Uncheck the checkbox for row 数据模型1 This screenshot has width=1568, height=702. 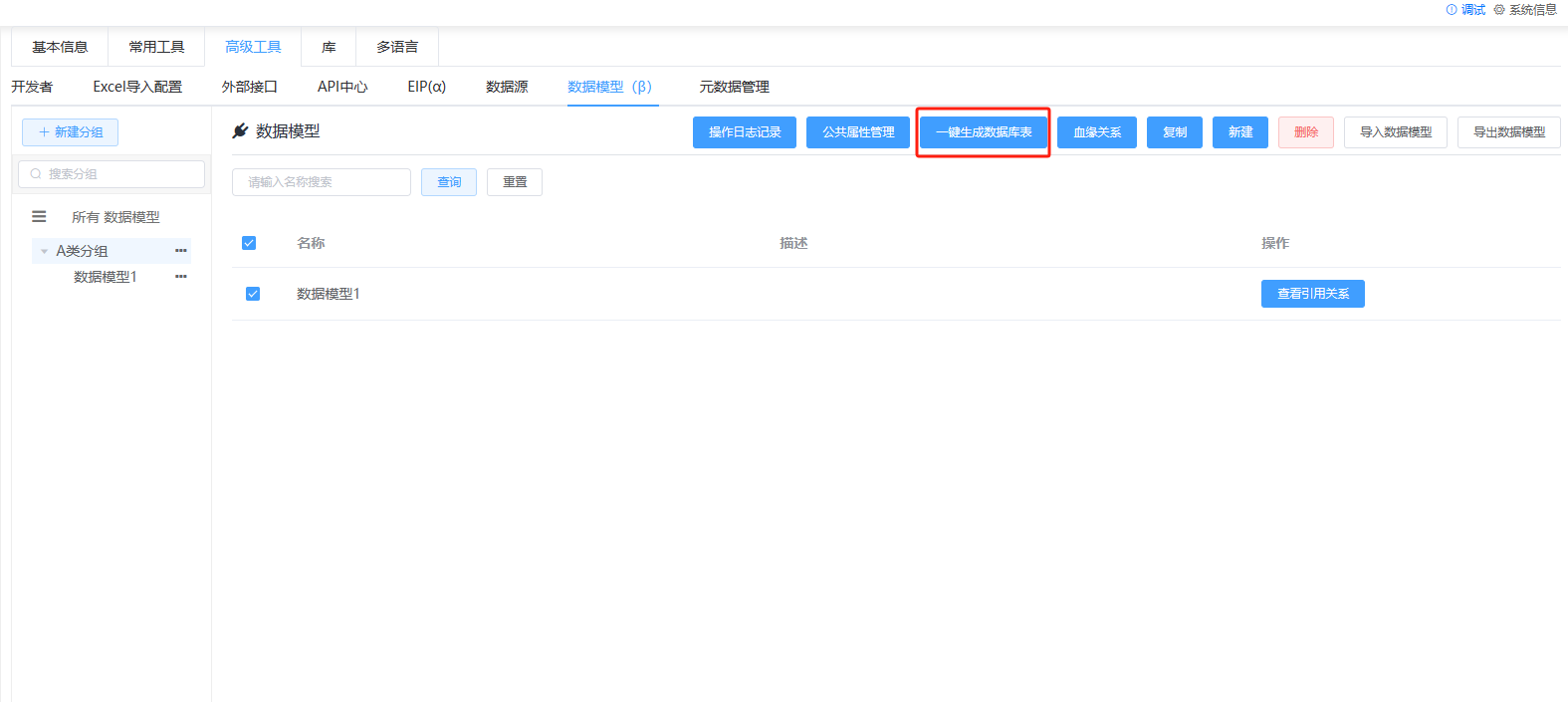pos(253,294)
